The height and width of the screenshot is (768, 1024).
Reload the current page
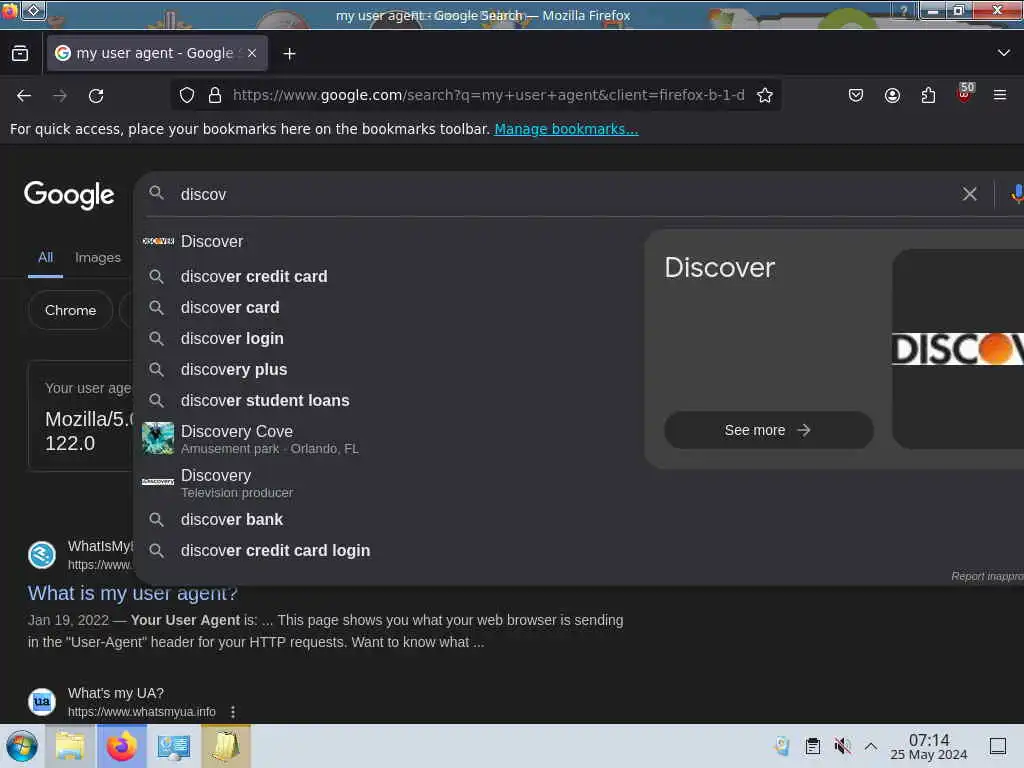pos(96,96)
